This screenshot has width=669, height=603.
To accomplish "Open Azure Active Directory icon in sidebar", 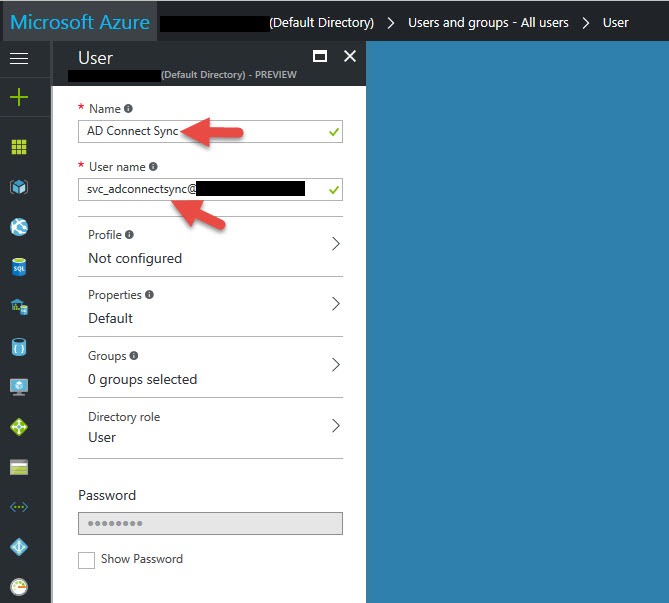I will [19, 547].
